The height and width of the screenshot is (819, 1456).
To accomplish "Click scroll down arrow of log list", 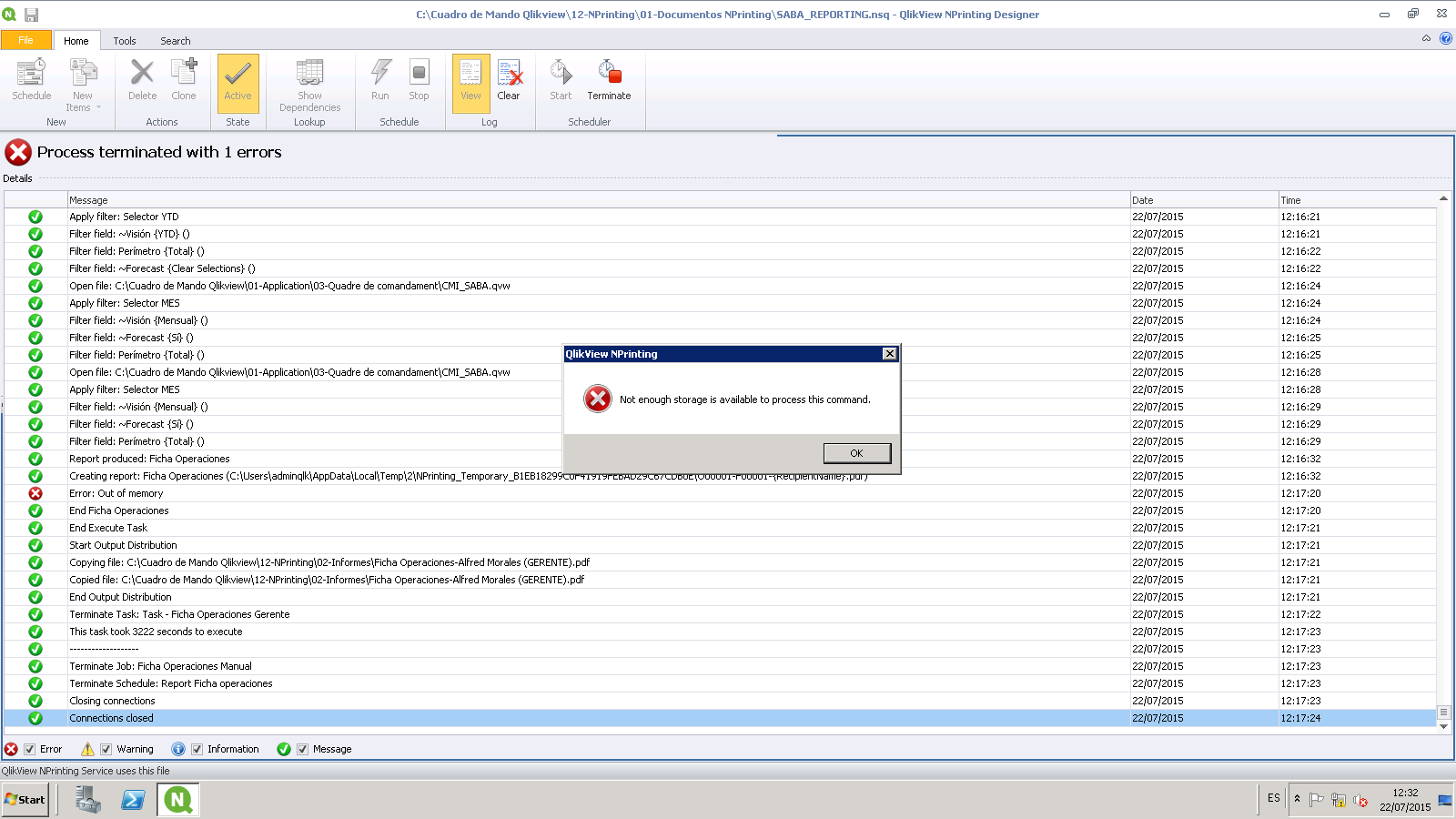I will (1443, 726).
